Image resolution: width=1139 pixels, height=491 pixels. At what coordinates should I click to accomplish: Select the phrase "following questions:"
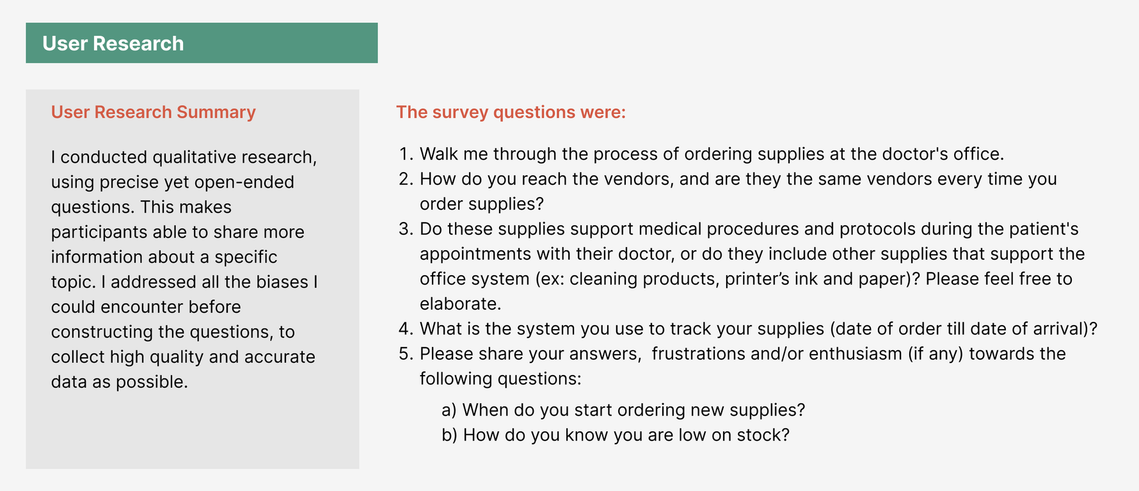pyautogui.click(x=501, y=378)
